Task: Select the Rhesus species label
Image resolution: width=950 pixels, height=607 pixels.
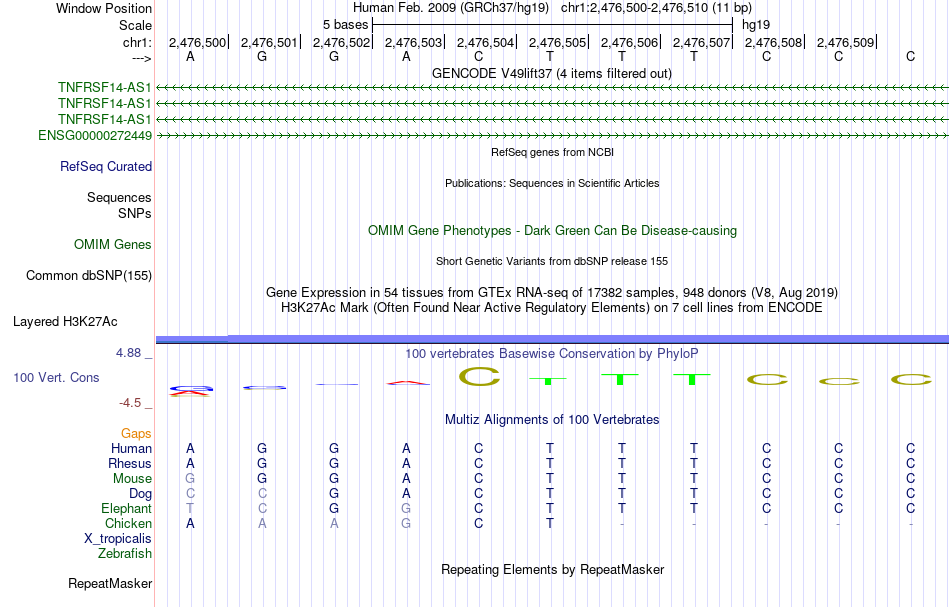Action: (x=130, y=463)
